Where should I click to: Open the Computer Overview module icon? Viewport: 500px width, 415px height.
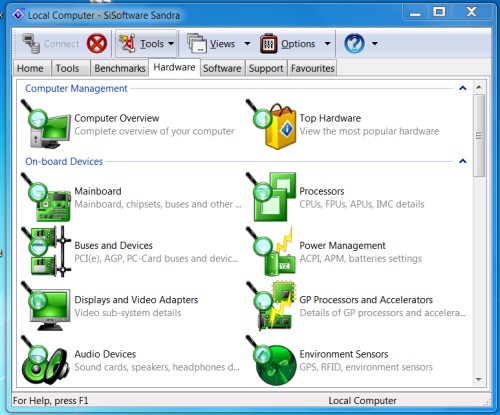coord(46,124)
